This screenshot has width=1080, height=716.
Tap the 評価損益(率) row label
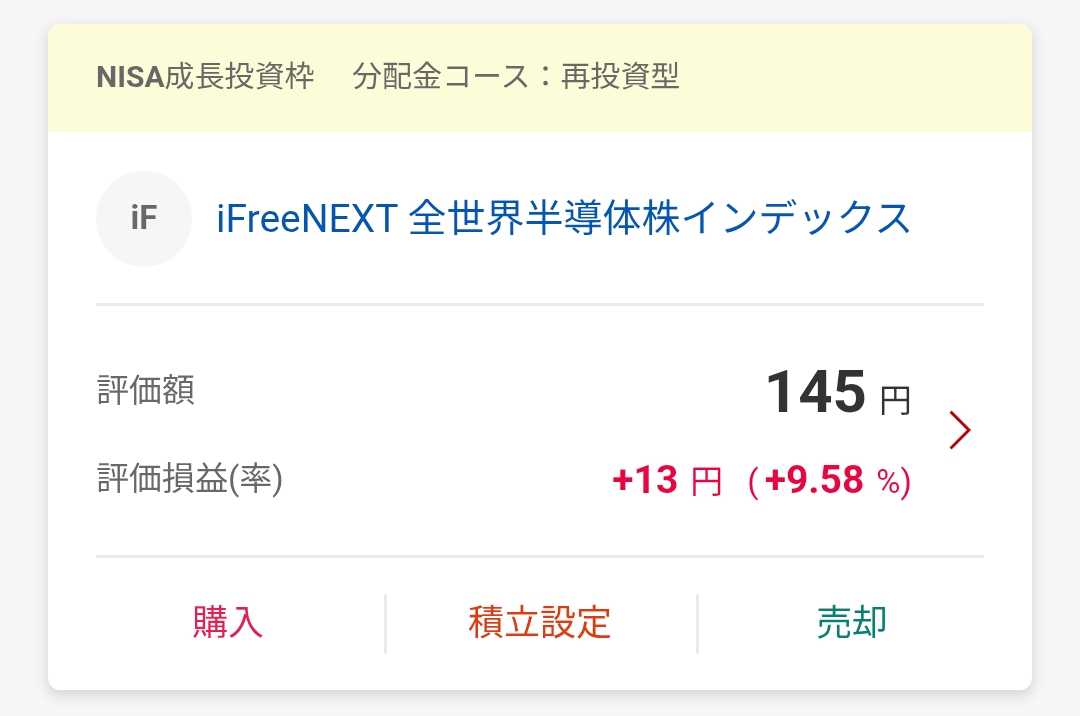[190, 480]
